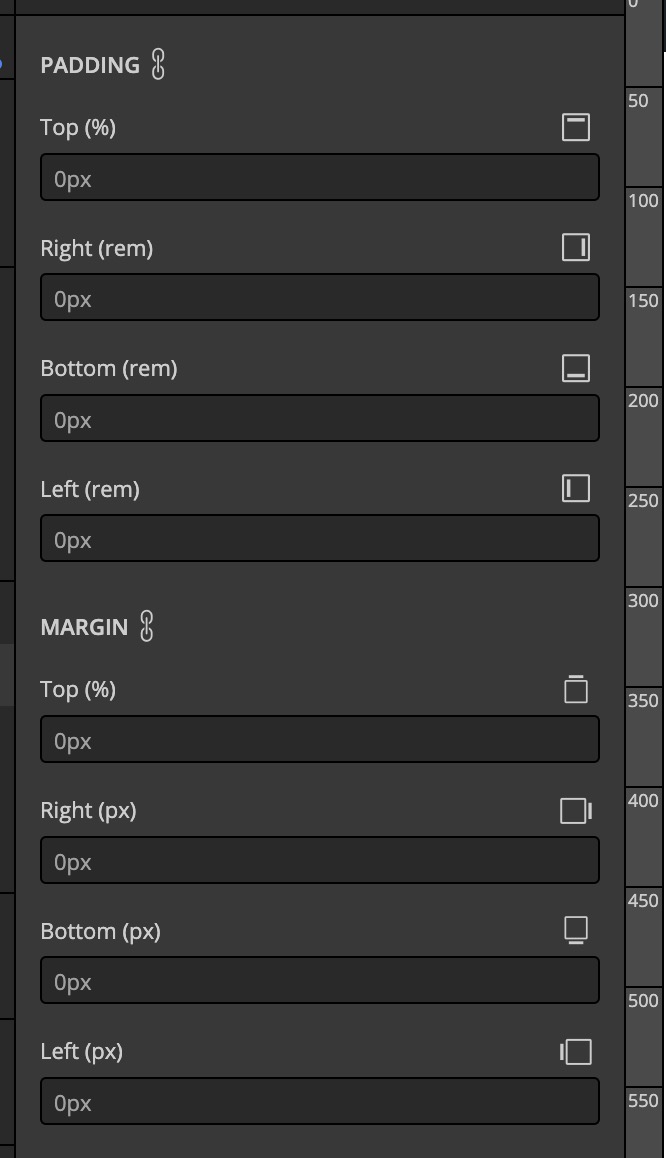Click the PADDING section heading

tap(90, 65)
